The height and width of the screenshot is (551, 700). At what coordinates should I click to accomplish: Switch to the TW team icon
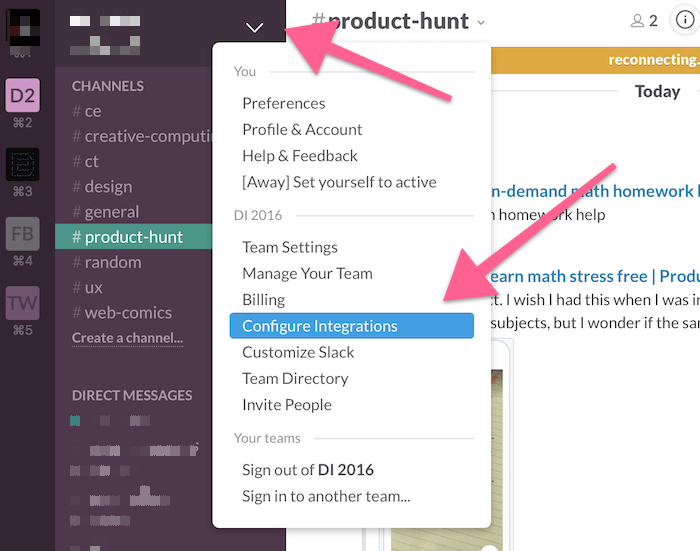pos(22,303)
